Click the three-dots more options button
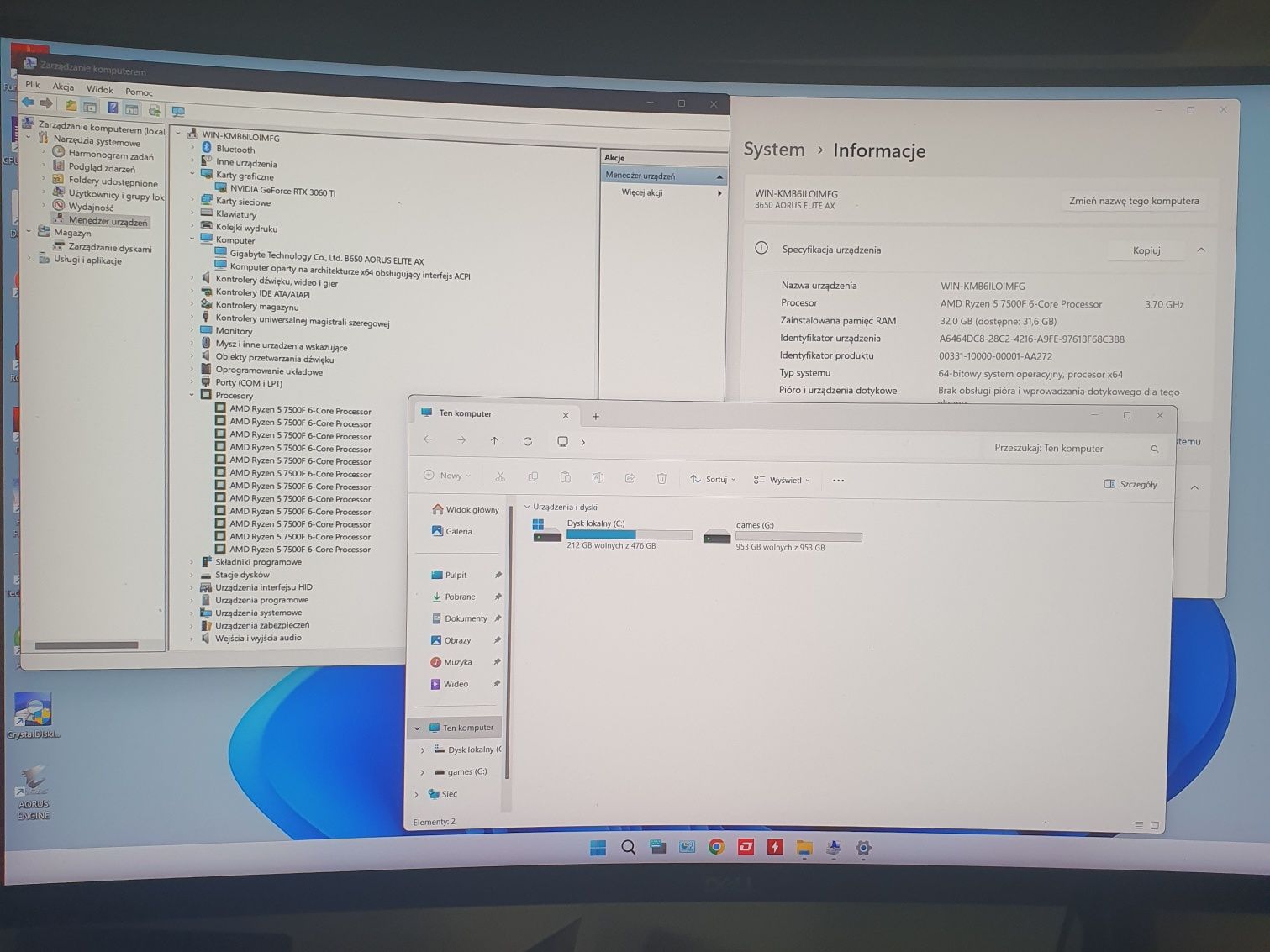Viewport: 1270px width, 952px height. 838,481
